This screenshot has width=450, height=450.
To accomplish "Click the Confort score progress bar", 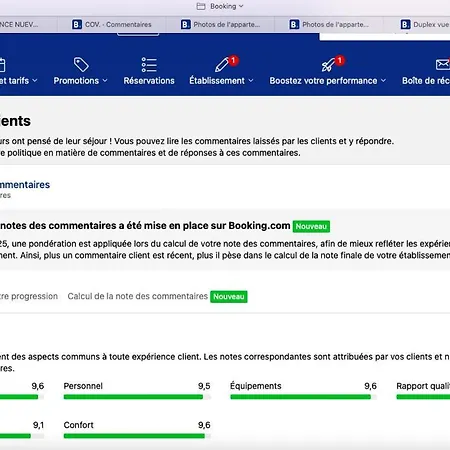I will point(137,436).
